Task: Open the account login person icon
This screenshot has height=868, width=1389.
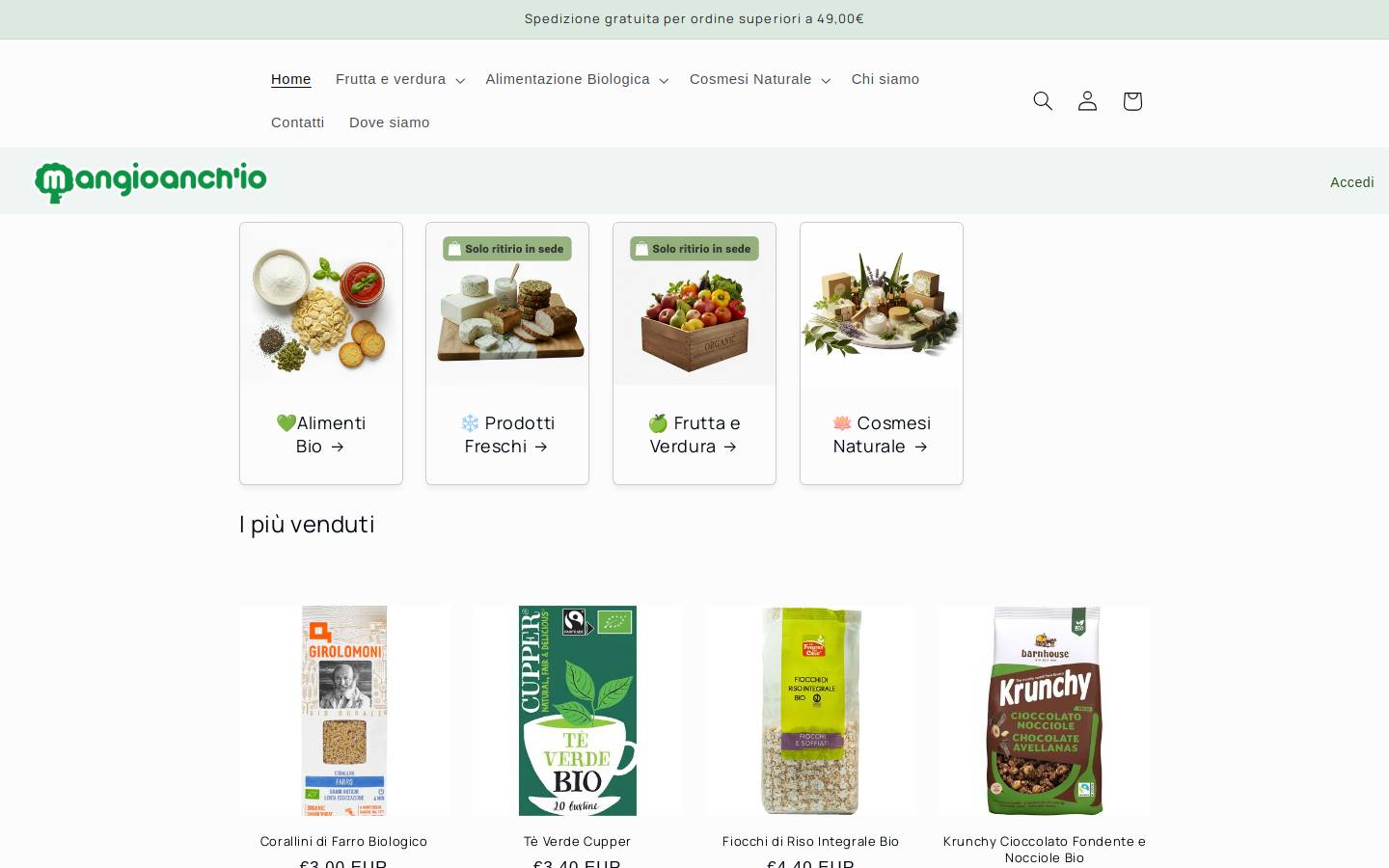Action: coord(1087,100)
